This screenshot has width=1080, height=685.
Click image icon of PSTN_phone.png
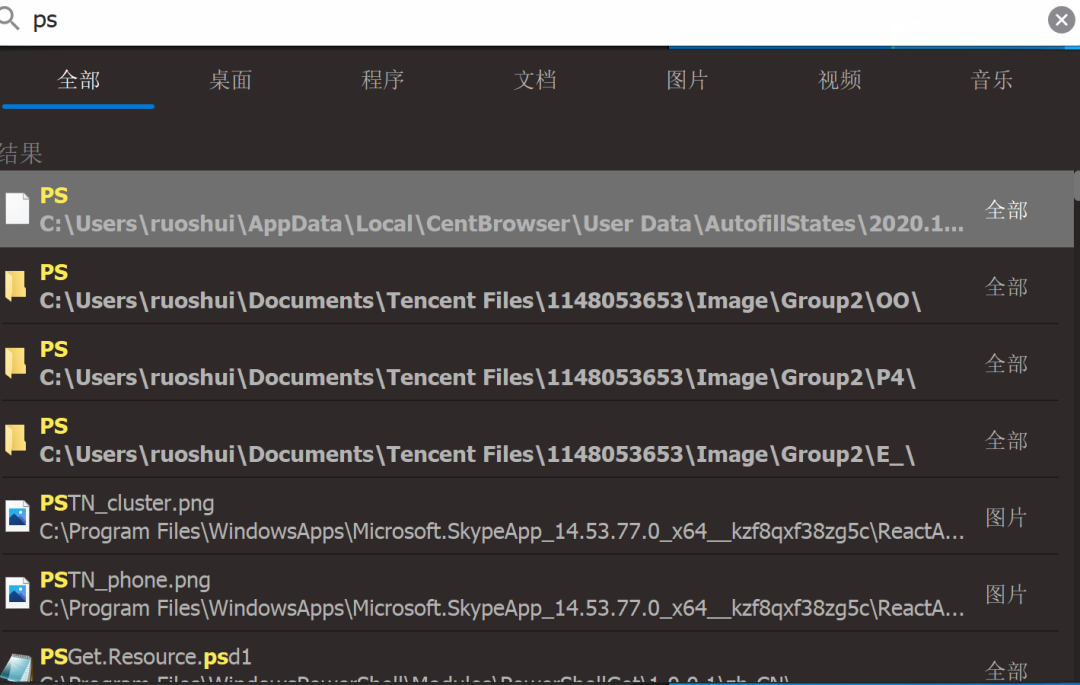(x=17, y=593)
